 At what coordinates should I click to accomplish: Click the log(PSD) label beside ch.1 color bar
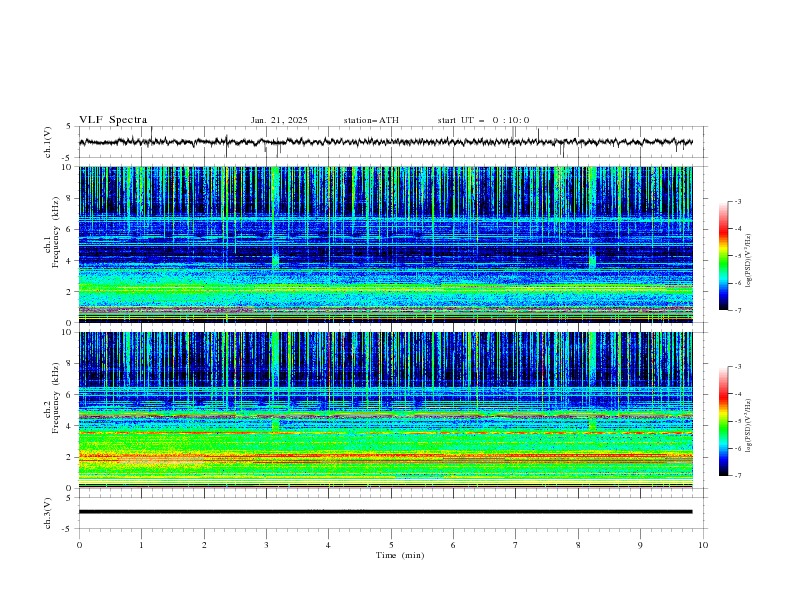pyautogui.click(x=748, y=261)
